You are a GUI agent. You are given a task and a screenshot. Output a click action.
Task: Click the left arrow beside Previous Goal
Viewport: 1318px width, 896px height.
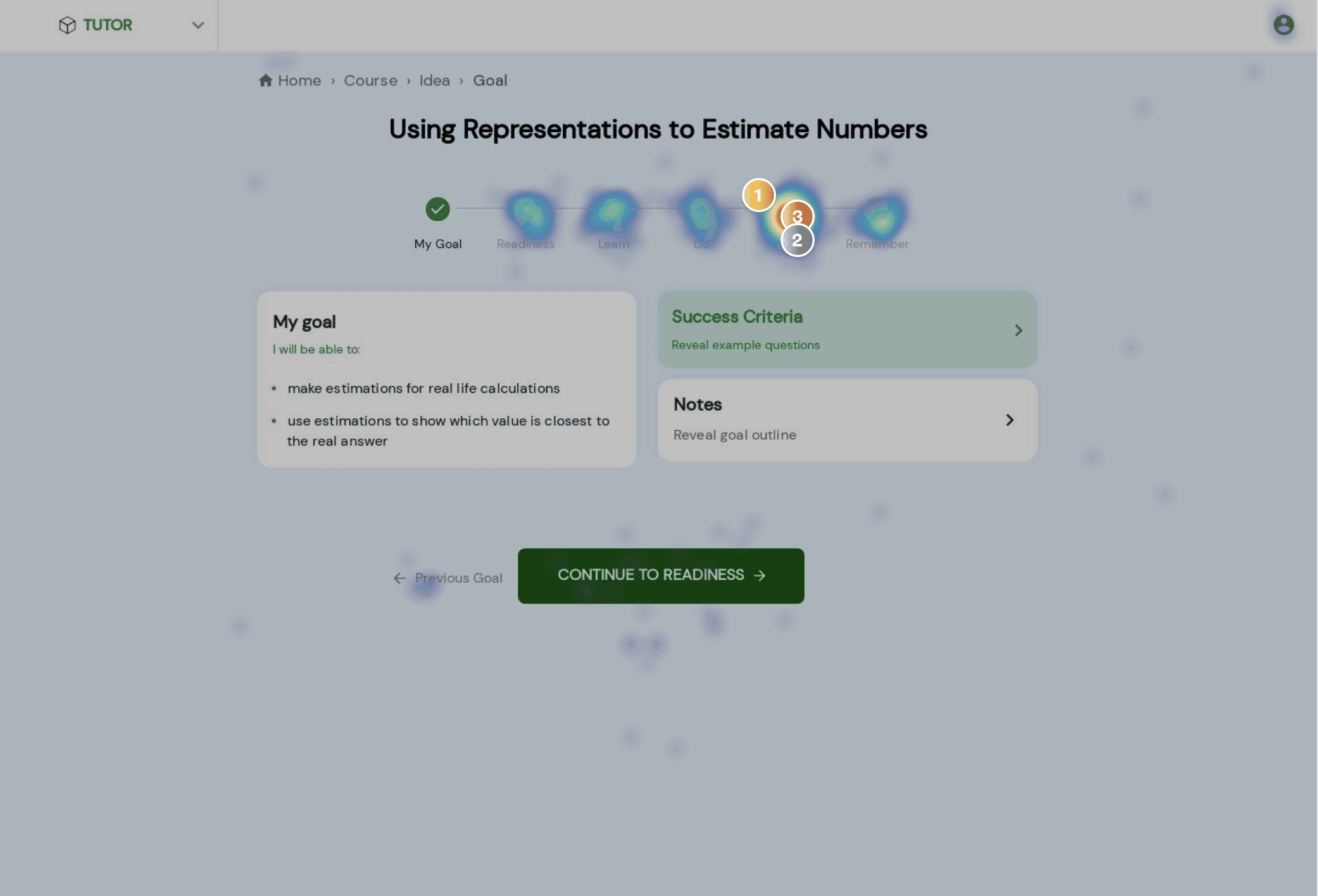(x=399, y=578)
